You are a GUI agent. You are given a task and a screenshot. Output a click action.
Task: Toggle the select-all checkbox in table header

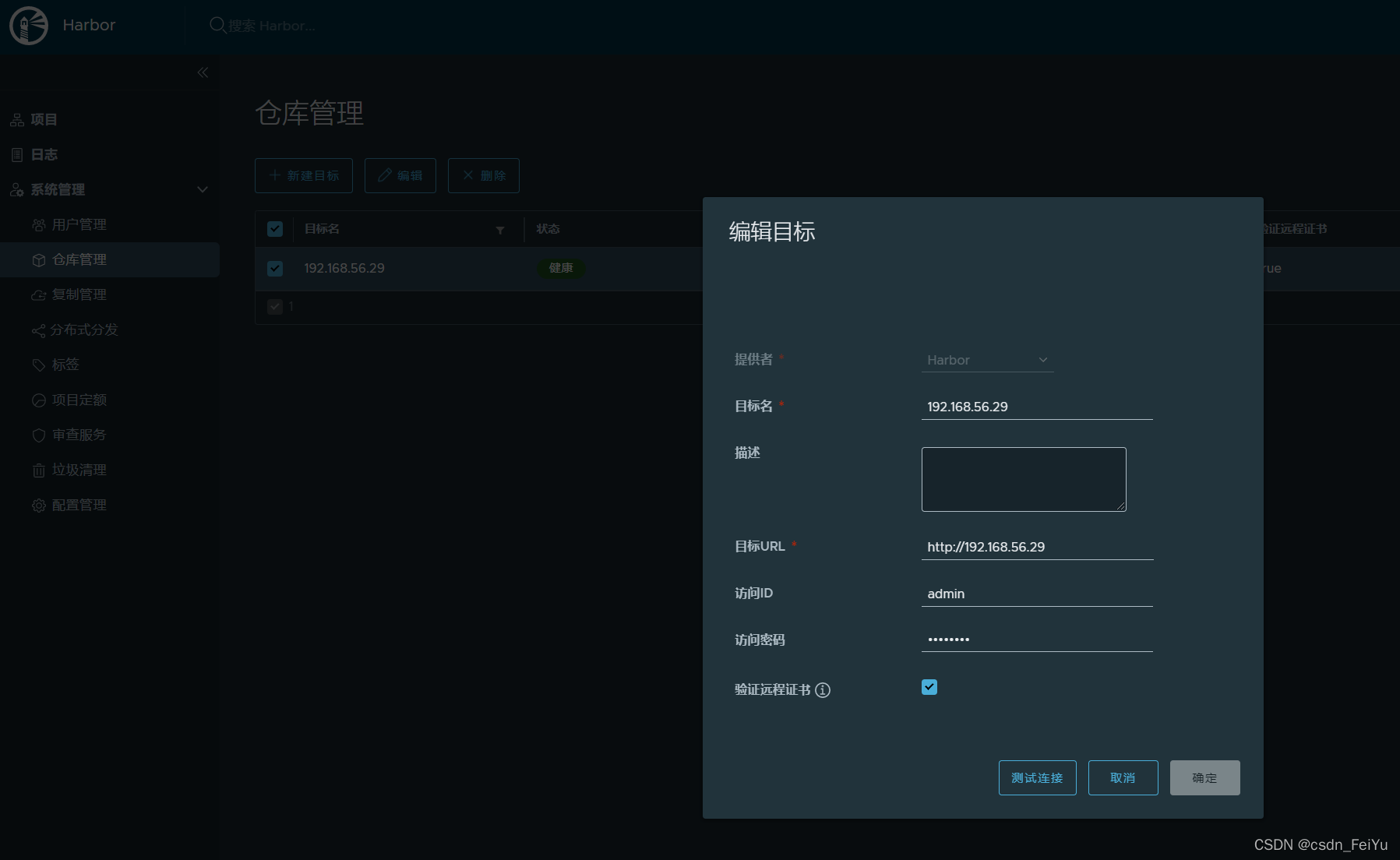(x=275, y=229)
